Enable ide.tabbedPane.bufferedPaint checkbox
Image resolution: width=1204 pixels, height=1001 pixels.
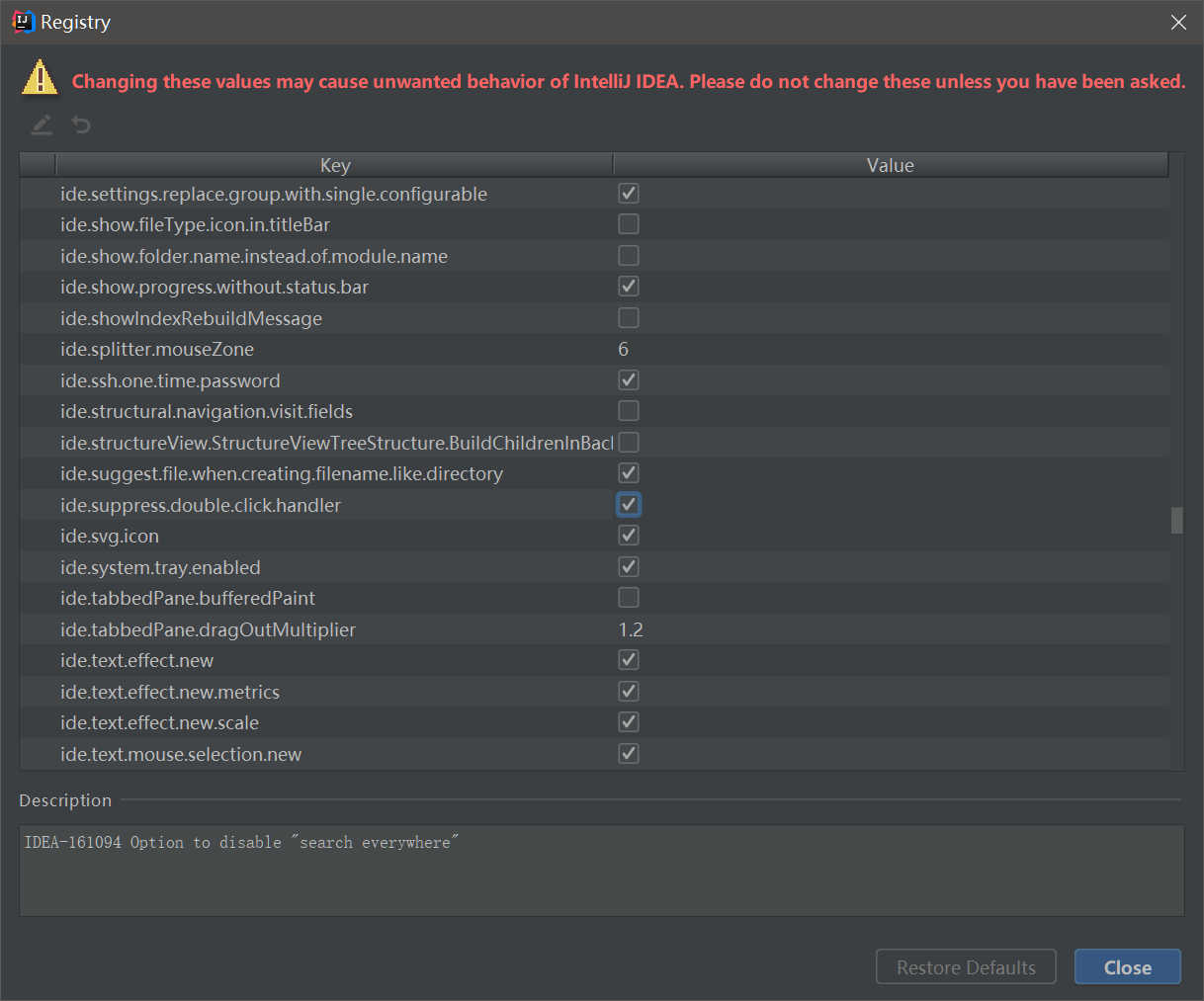click(x=629, y=598)
